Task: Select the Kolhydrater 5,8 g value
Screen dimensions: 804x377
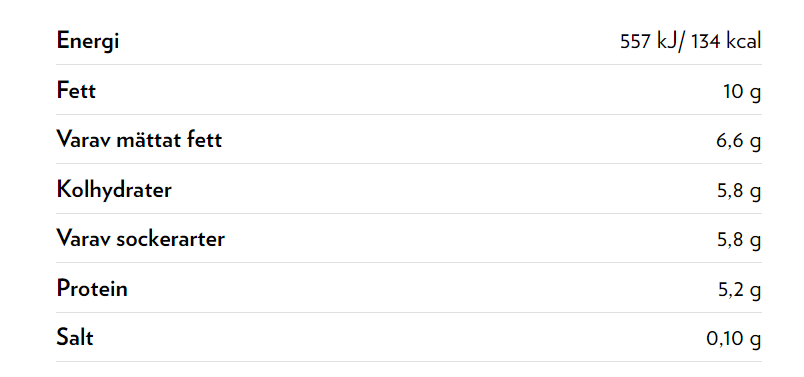Action: 739,191
